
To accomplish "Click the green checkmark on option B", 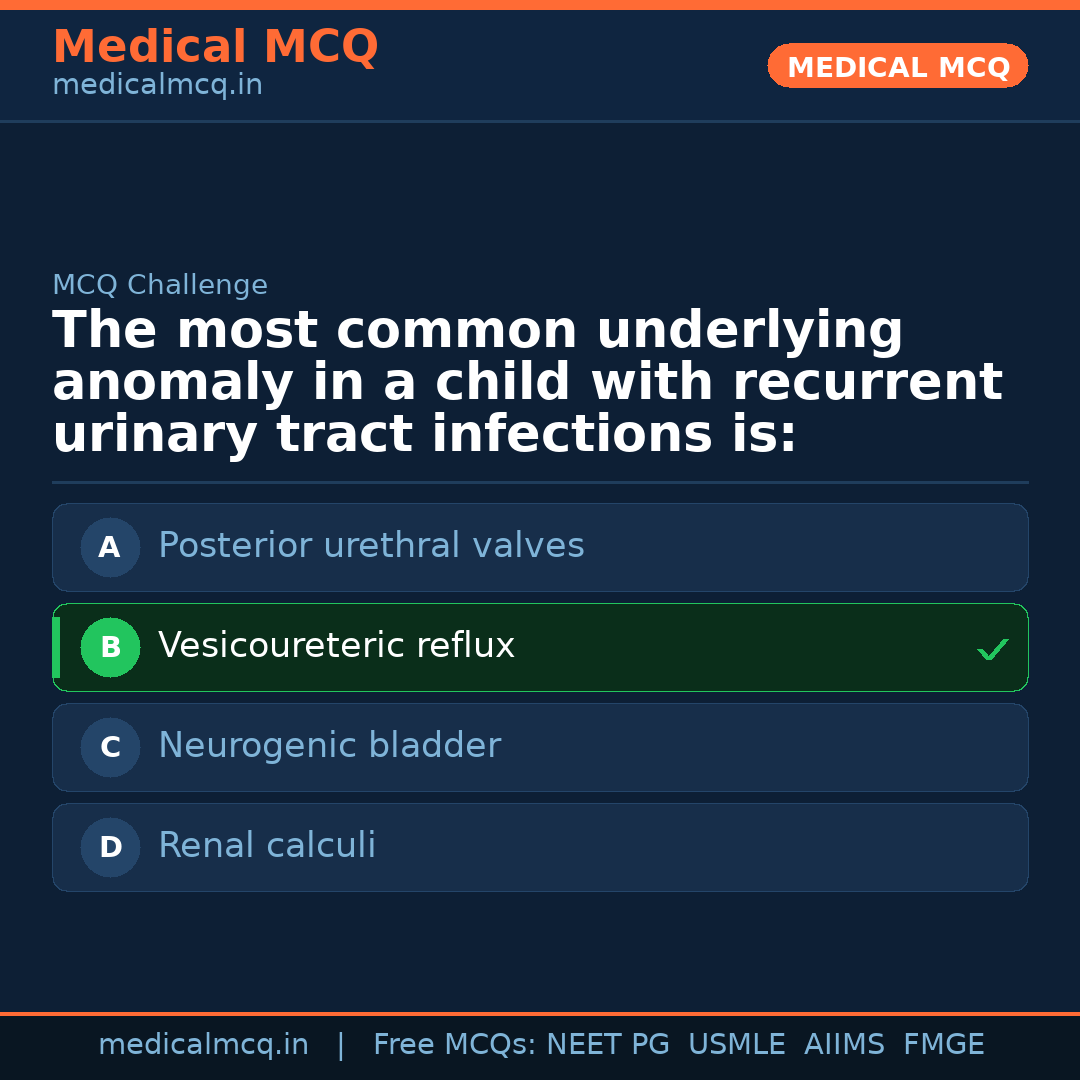I will (x=992, y=650).
